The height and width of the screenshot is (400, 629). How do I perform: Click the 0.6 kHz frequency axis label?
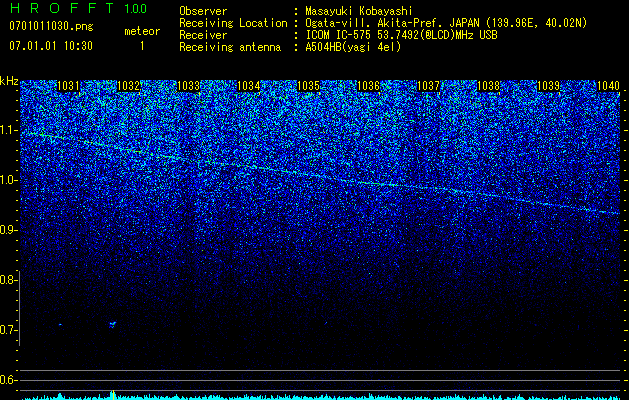[8, 380]
